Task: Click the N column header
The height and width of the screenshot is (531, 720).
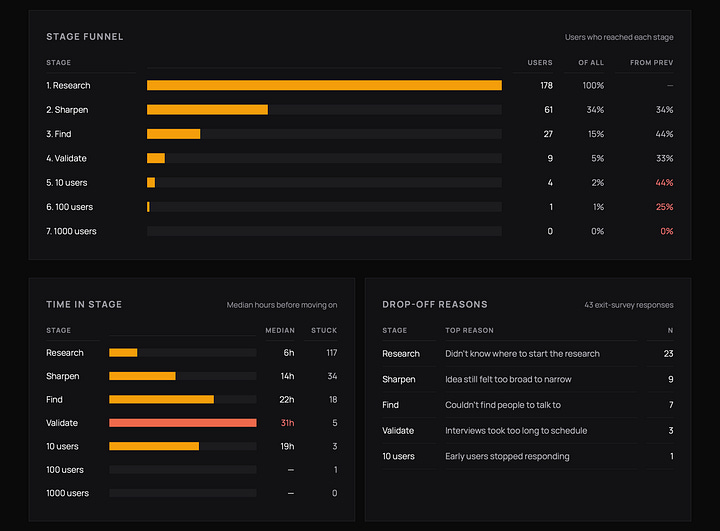Action: [670, 330]
